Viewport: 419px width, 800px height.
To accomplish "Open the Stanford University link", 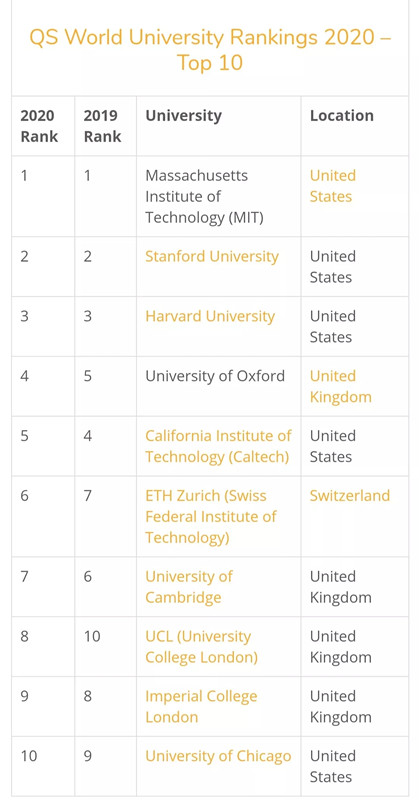I will (212, 256).
